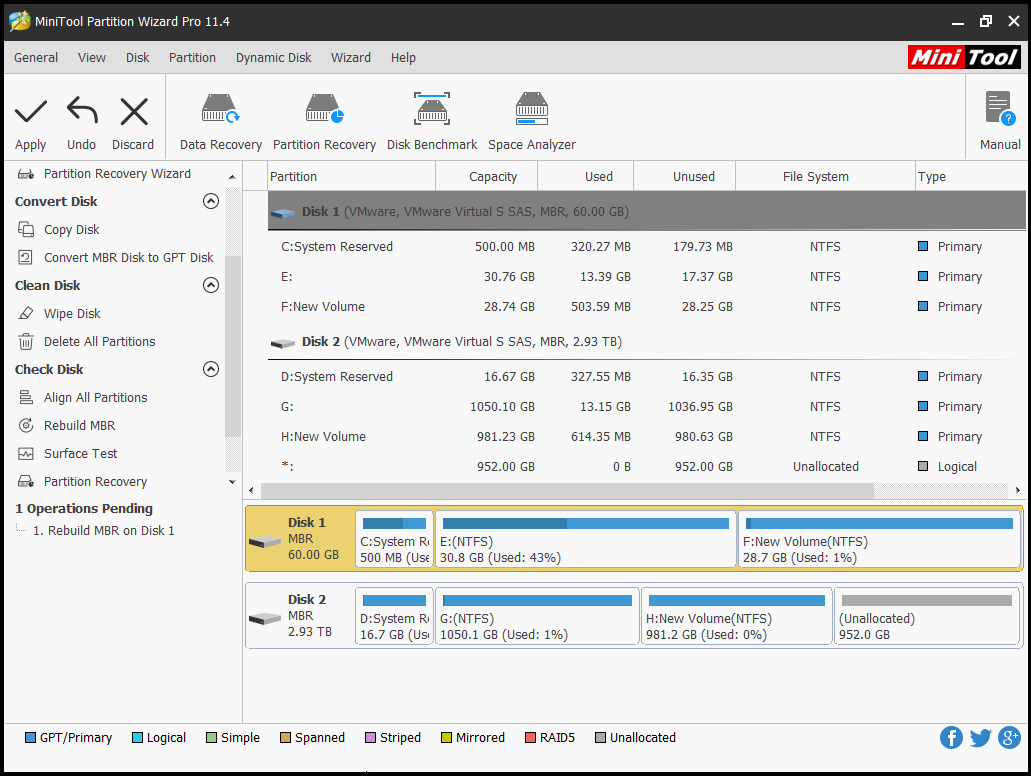This screenshot has height=776, width=1031.
Task: Select pending operation Rebuild MBR on Disk 1
Action: tap(104, 531)
